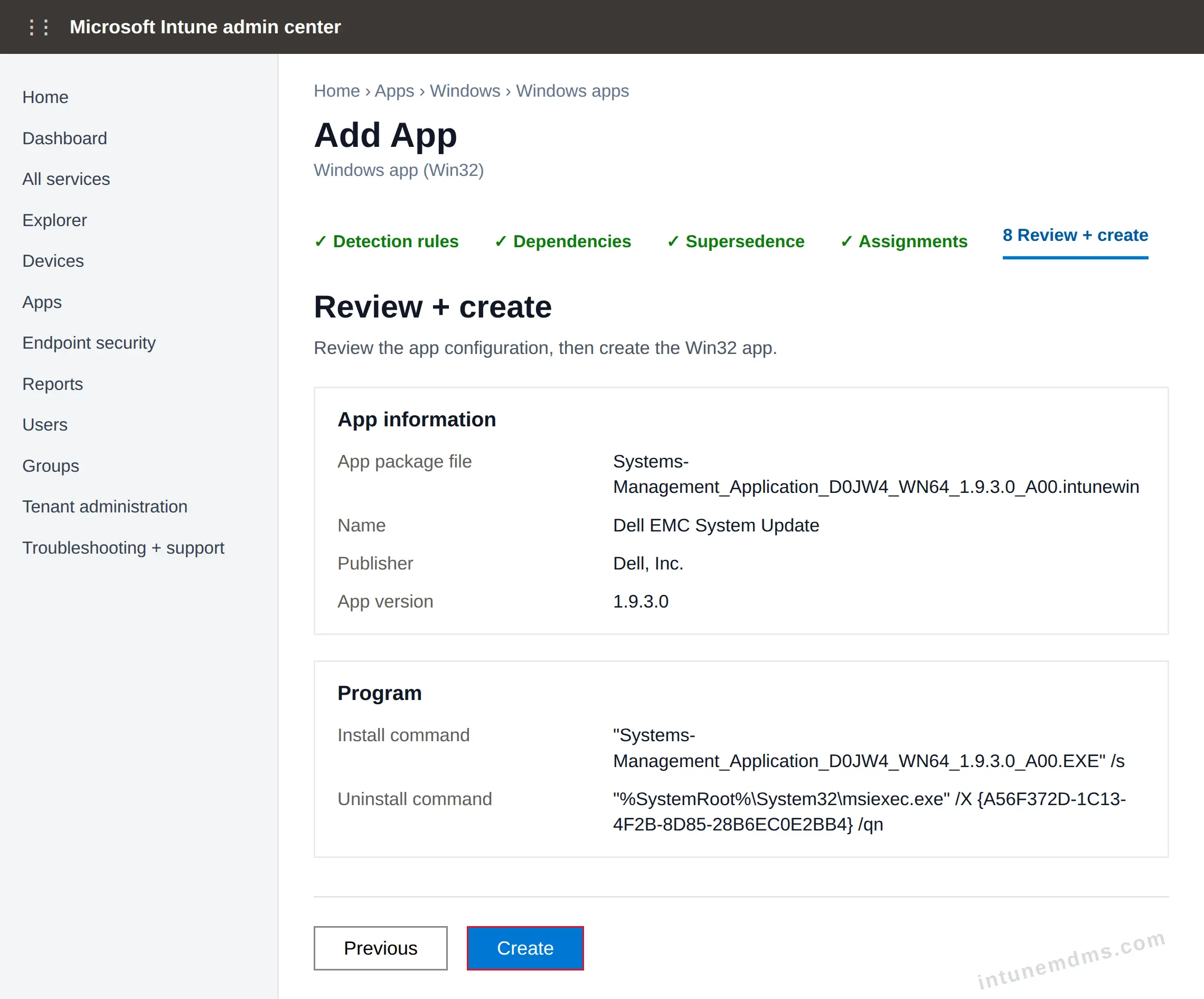Click the Create button
Image resolution: width=1204 pixels, height=999 pixels.
tap(525, 948)
